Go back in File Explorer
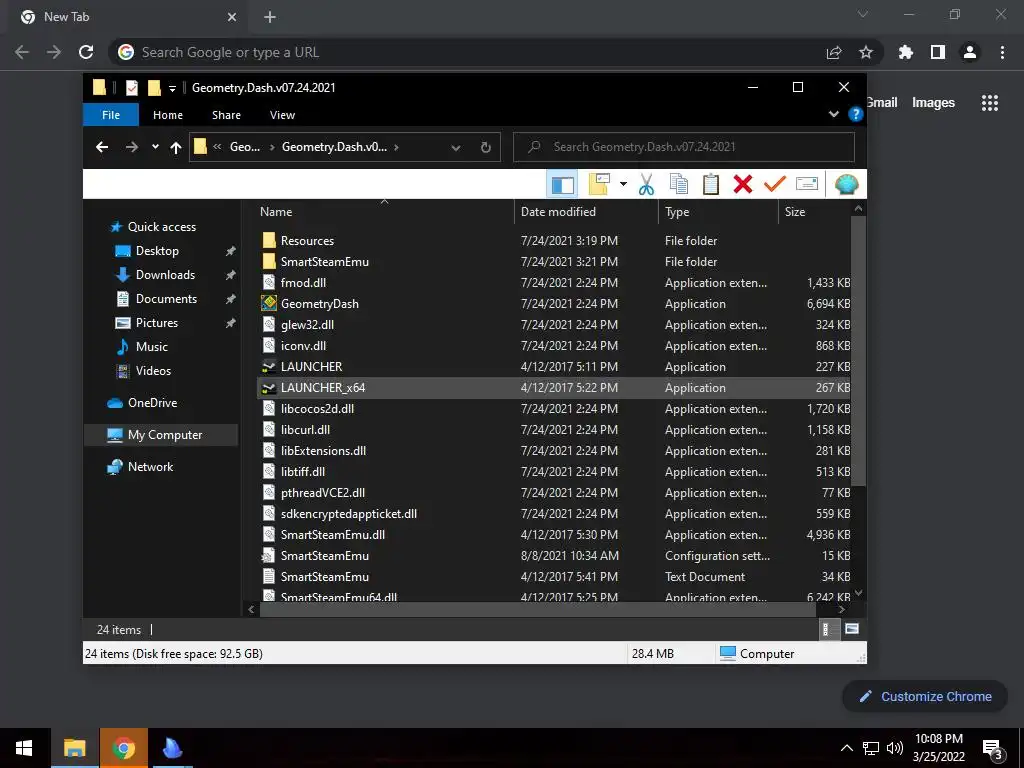 click(102, 147)
